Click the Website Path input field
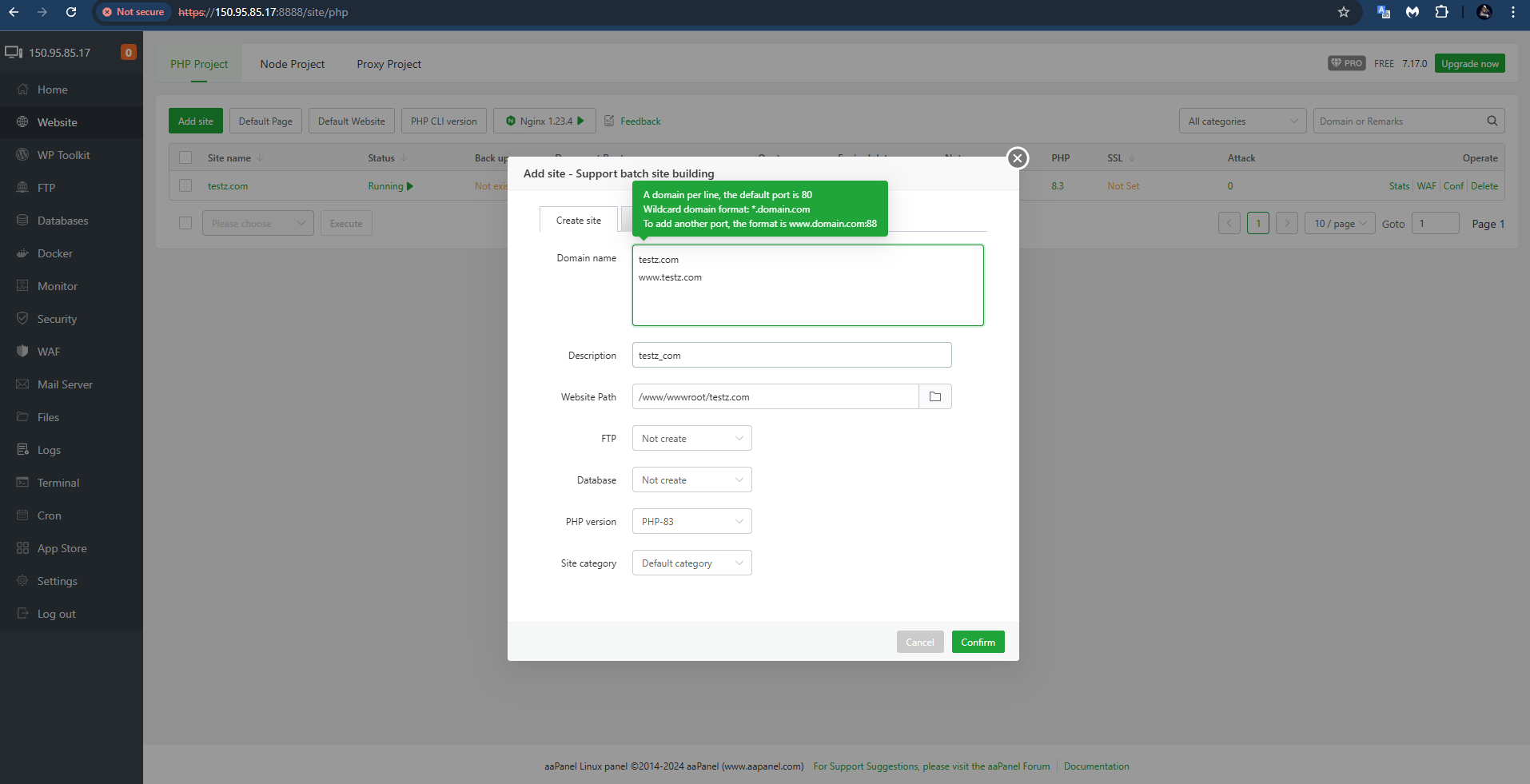 pos(775,396)
